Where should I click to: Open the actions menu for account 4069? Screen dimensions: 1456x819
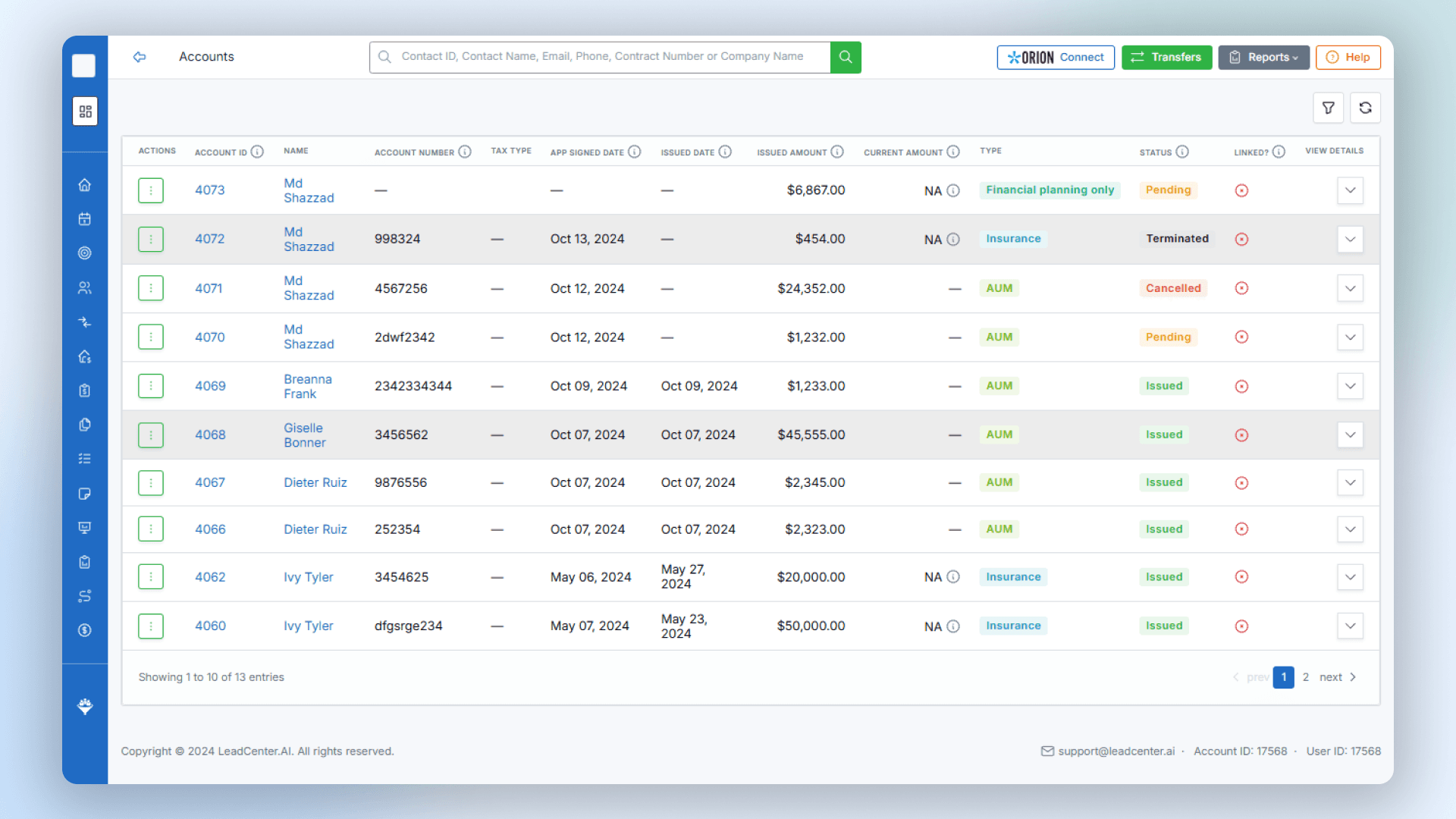151,386
